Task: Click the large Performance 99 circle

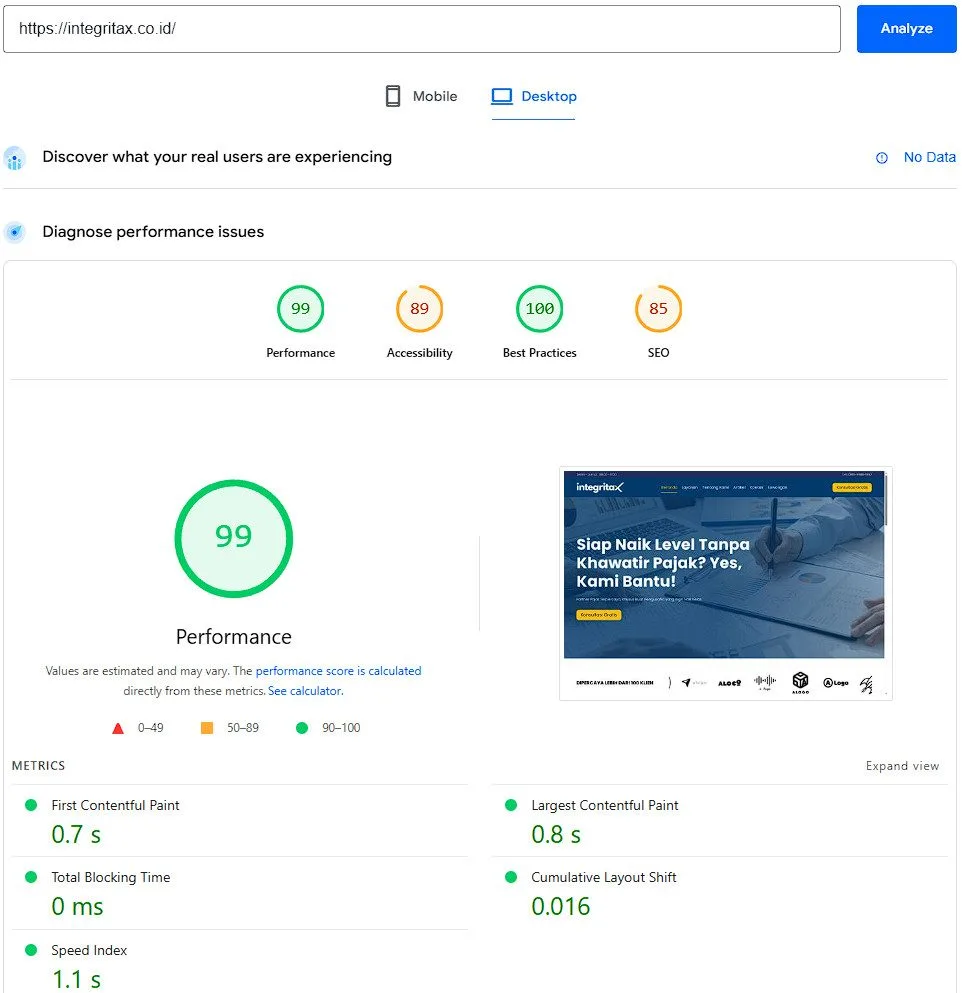Action: 233,538
